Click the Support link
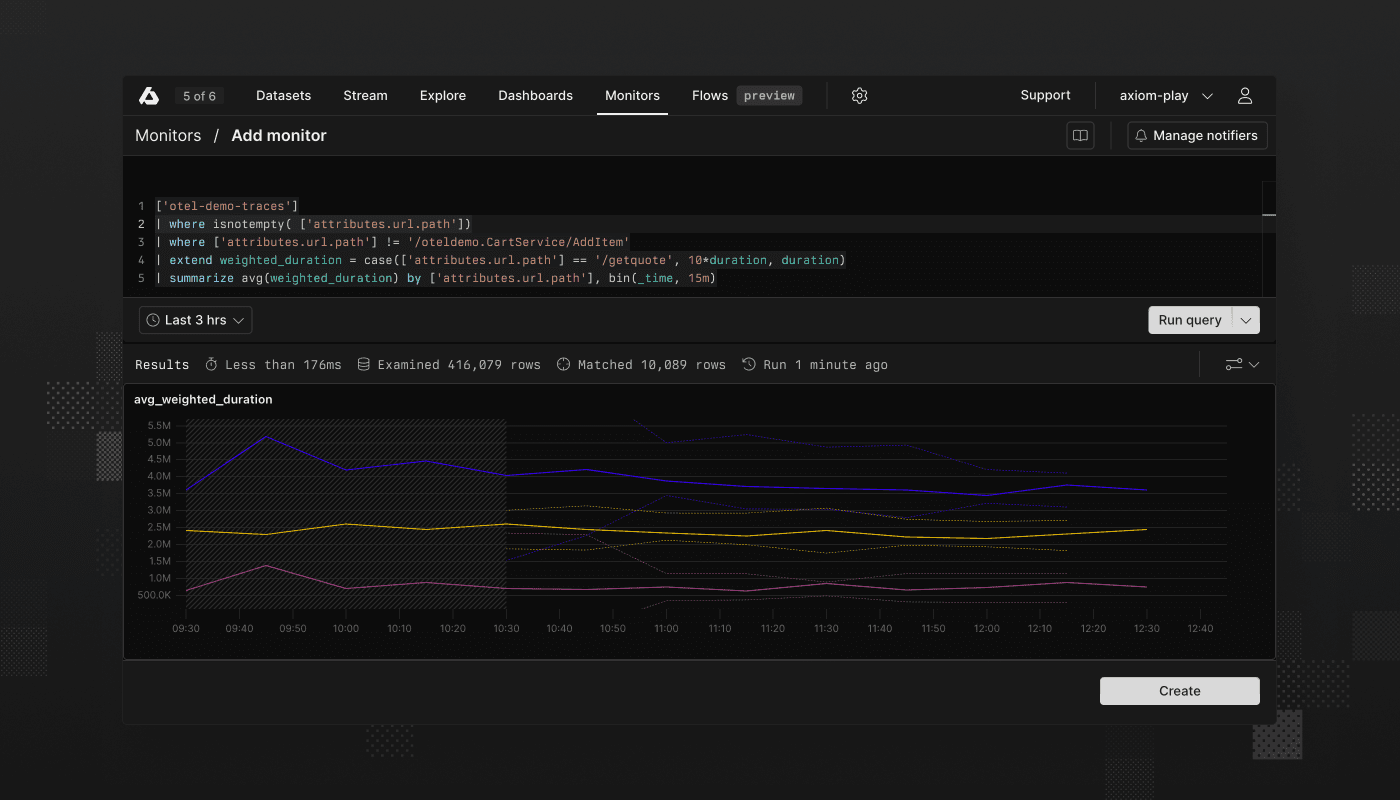Image resolution: width=1400 pixels, height=800 pixels. [x=1045, y=95]
